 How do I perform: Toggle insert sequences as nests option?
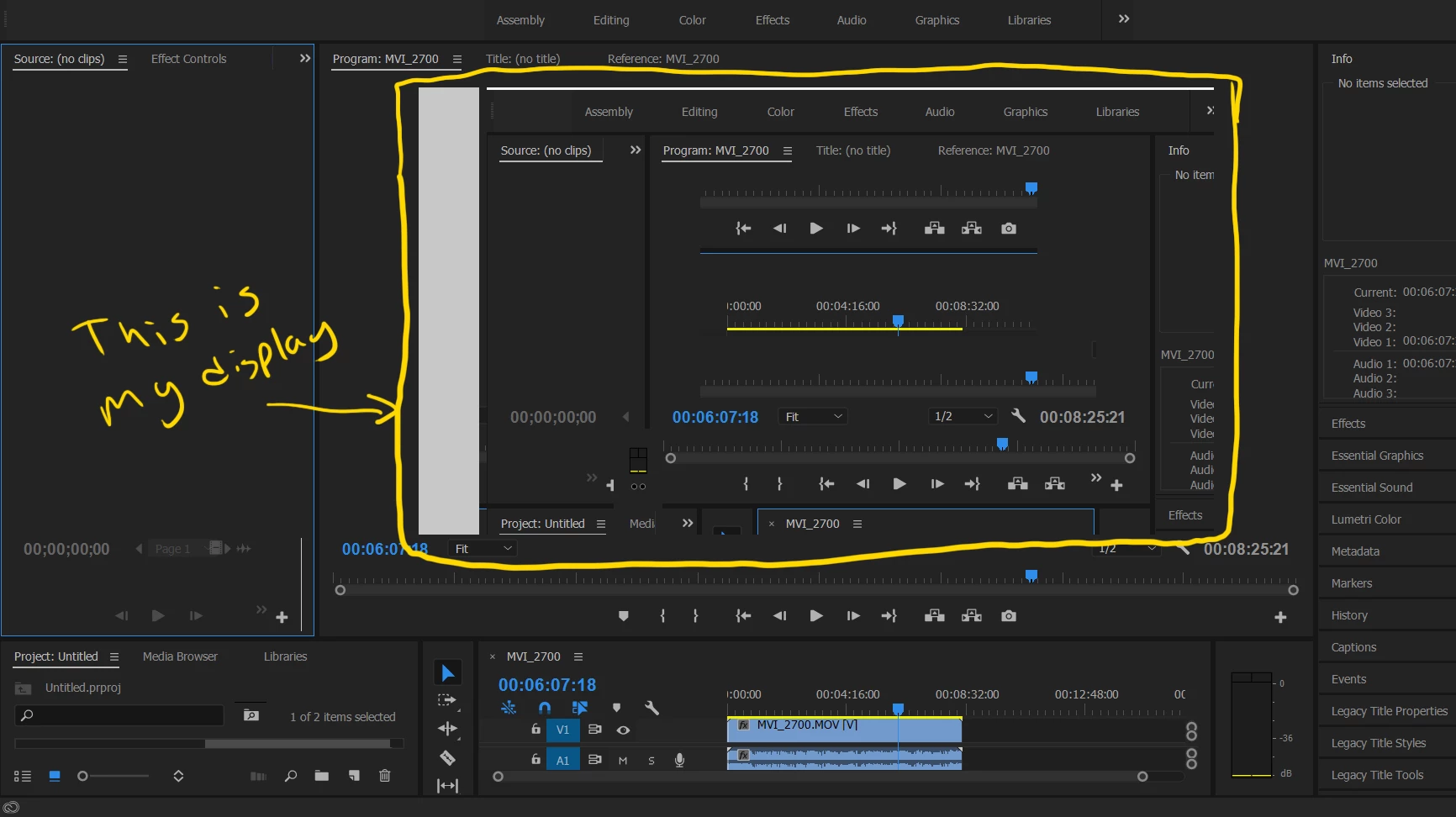point(509,708)
